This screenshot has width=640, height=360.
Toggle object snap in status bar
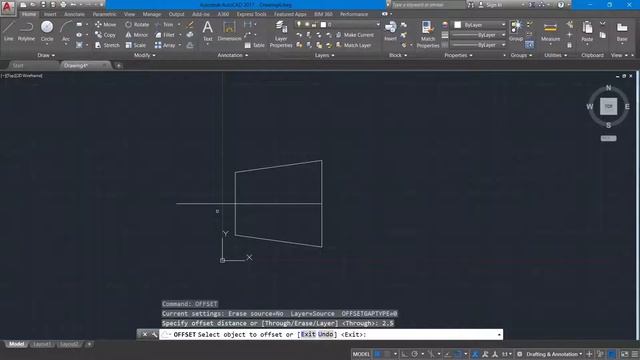coord(457,354)
